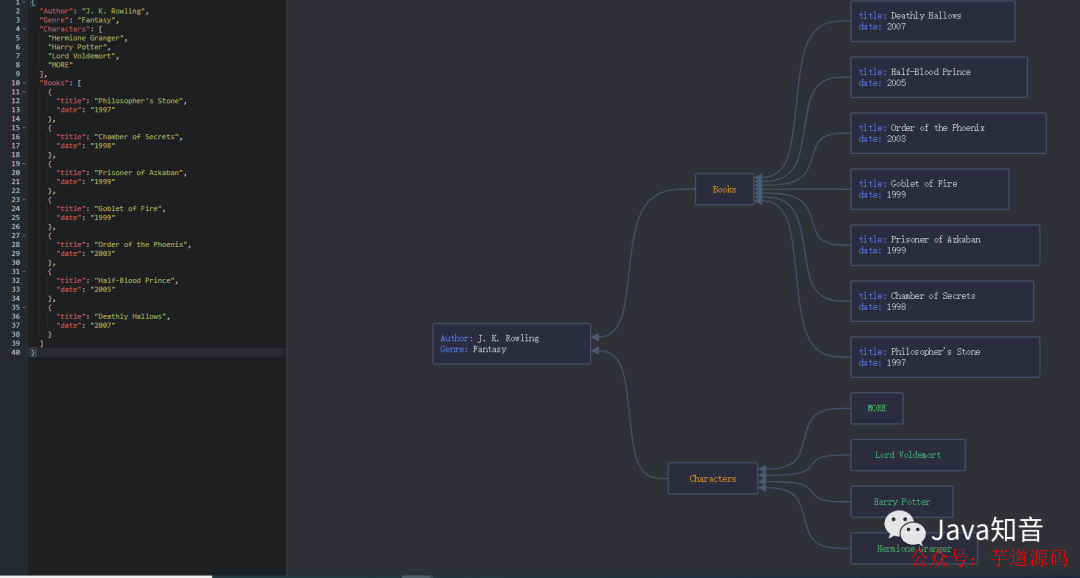Select the Deathly Hallows 2007 graph node

click(933, 21)
